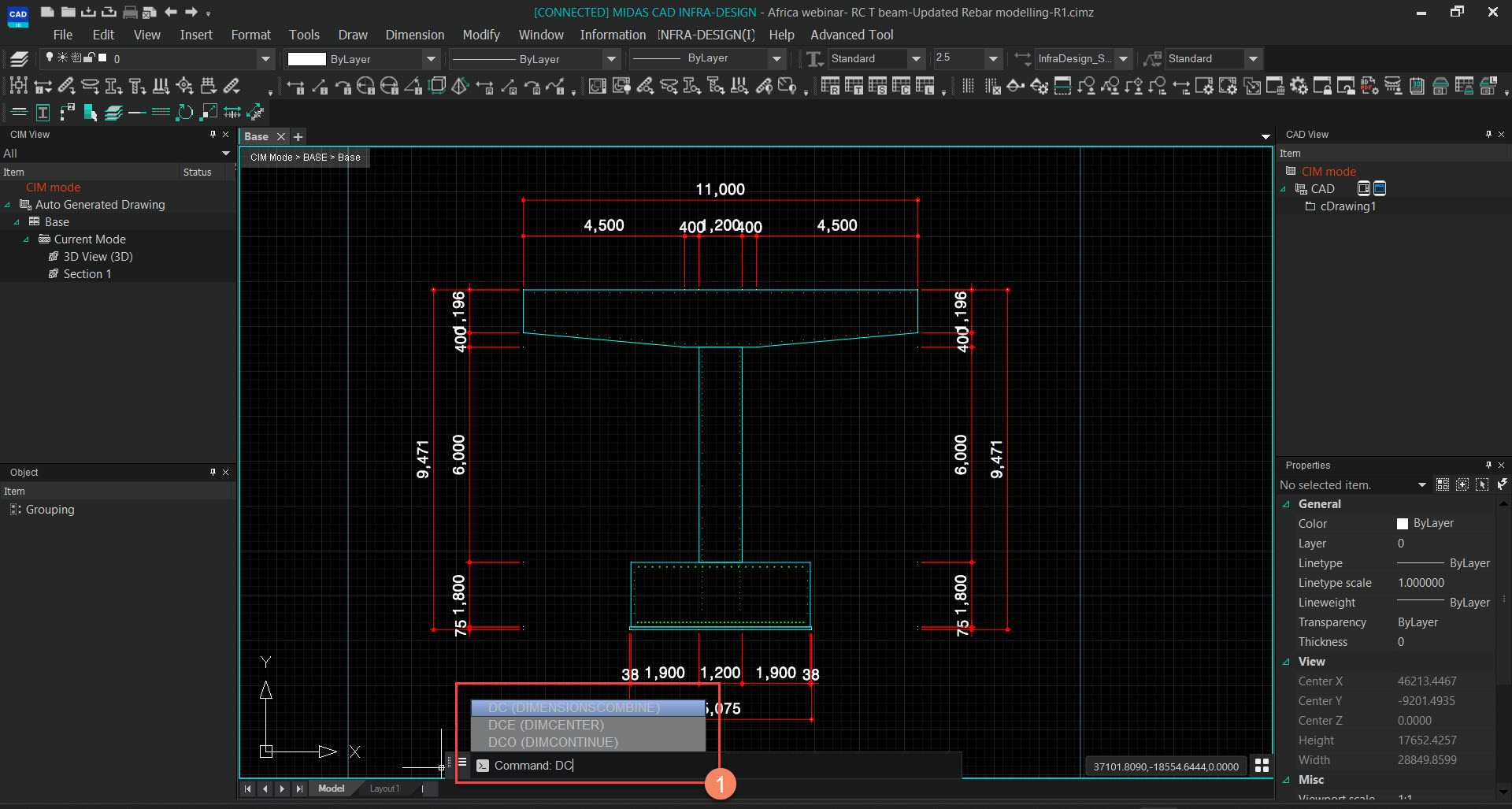Image resolution: width=1512 pixels, height=809 pixels.
Task: Toggle the second view icon beside CAD item
Action: pyautogui.click(x=1380, y=188)
